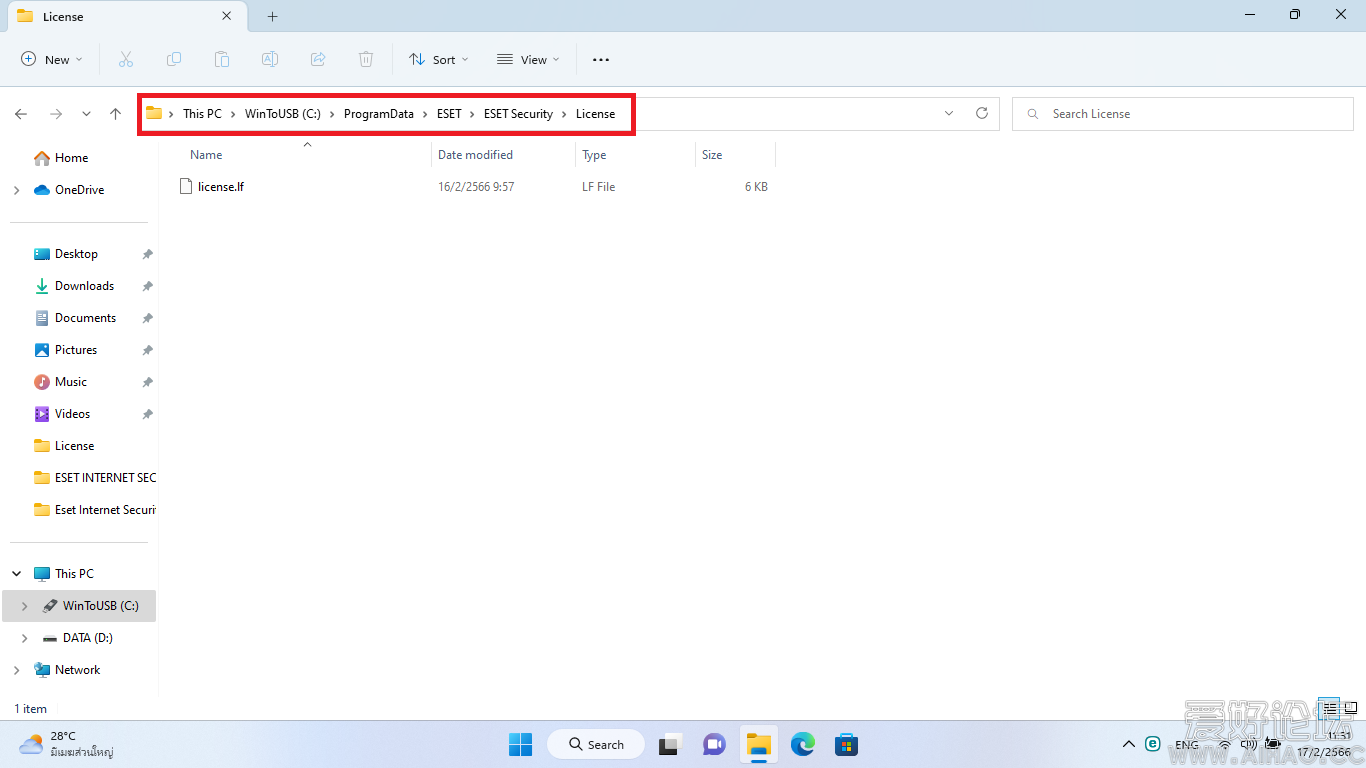Open address bar history dropdown
The width and height of the screenshot is (1366, 768).
tap(949, 114)
